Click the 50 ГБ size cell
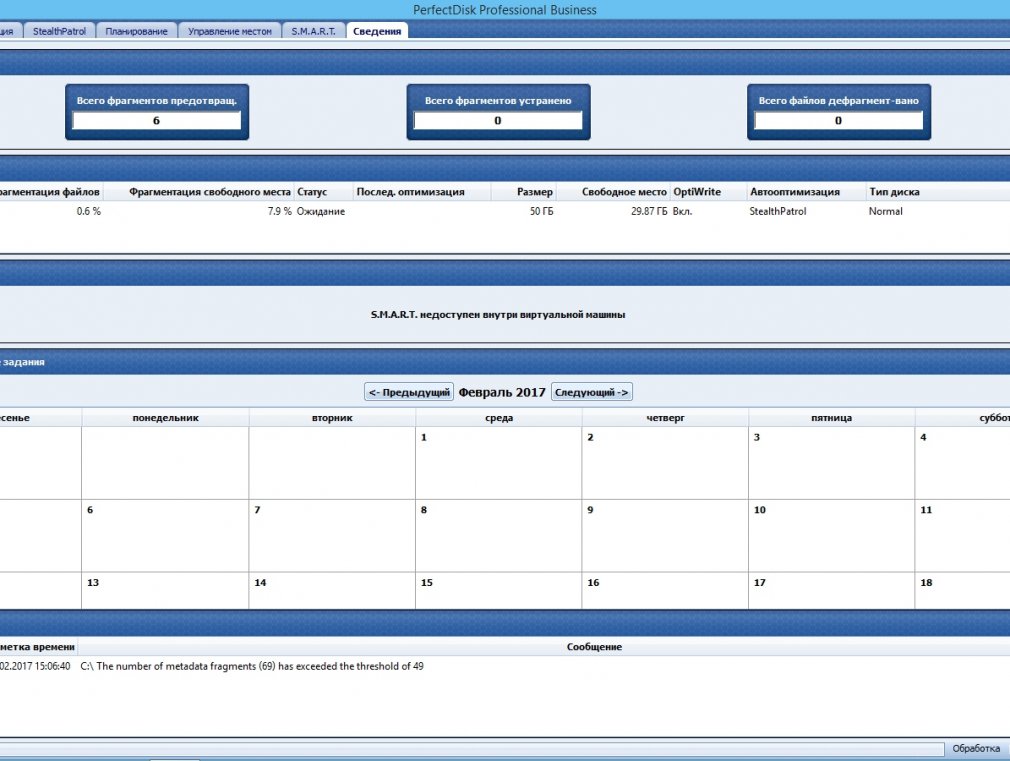 [541, 211]
